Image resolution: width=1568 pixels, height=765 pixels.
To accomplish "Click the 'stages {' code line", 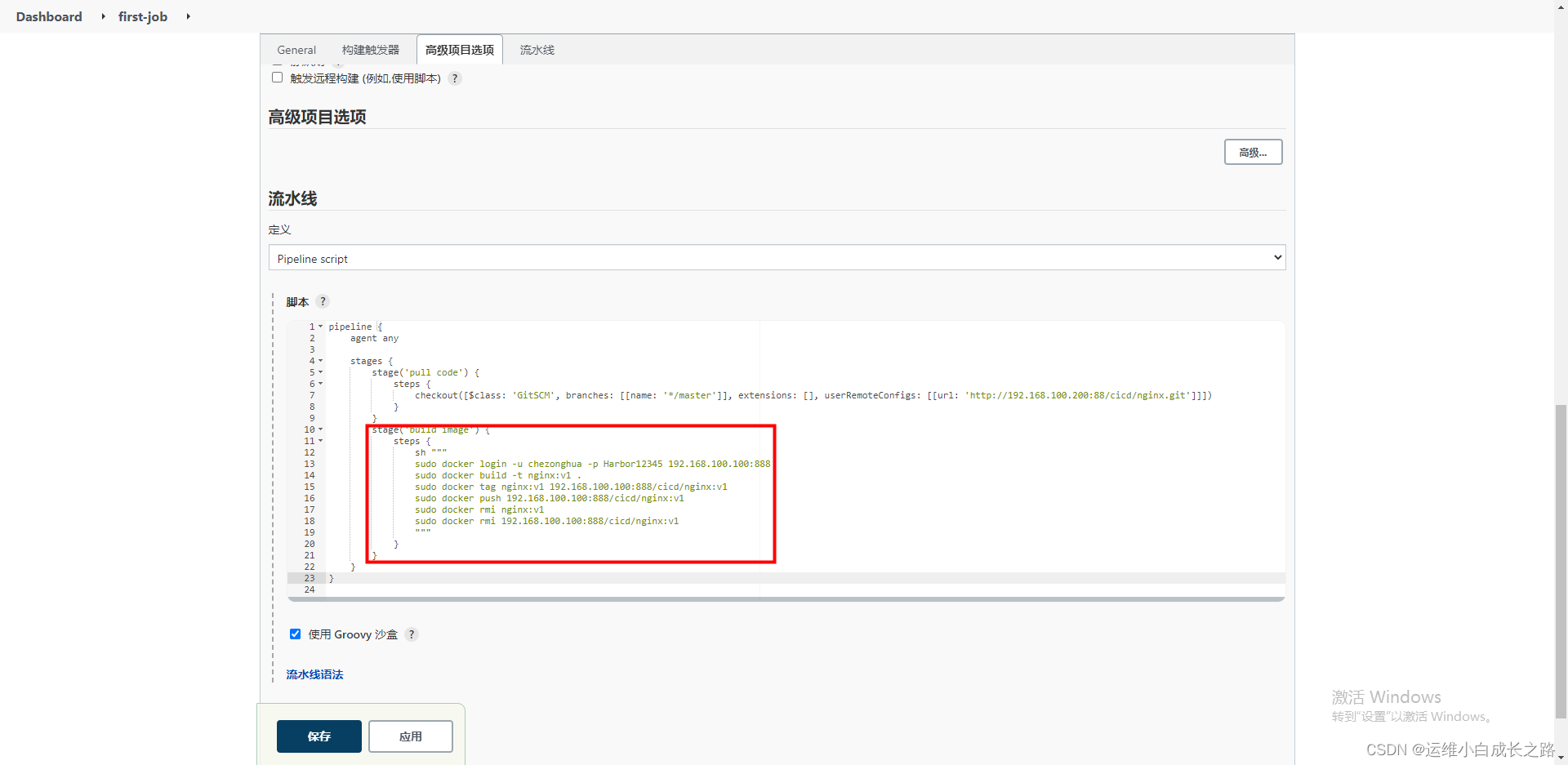I will click(372, 361).
